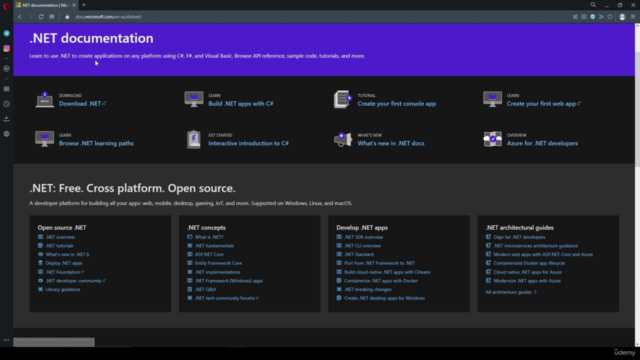The width and height of the screenshot is (640, 360).
Task: Open the .NET tutorials link
Action: point(59,246)
